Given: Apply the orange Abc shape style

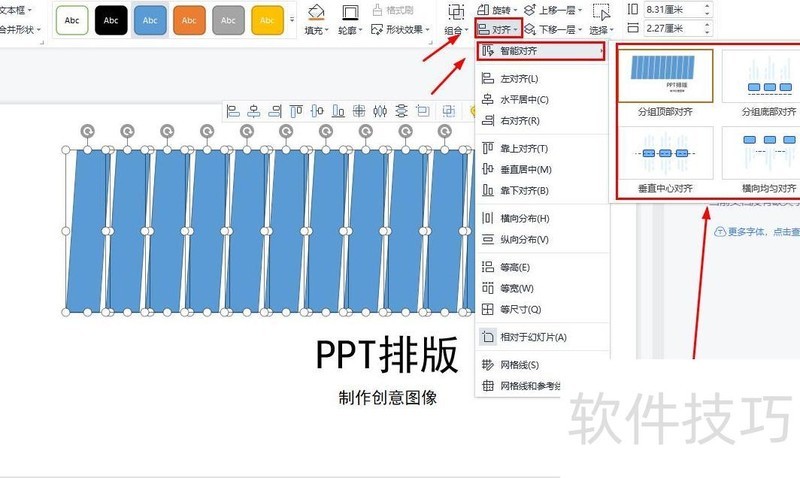Looking at the screenshot, I should point(189,20).
